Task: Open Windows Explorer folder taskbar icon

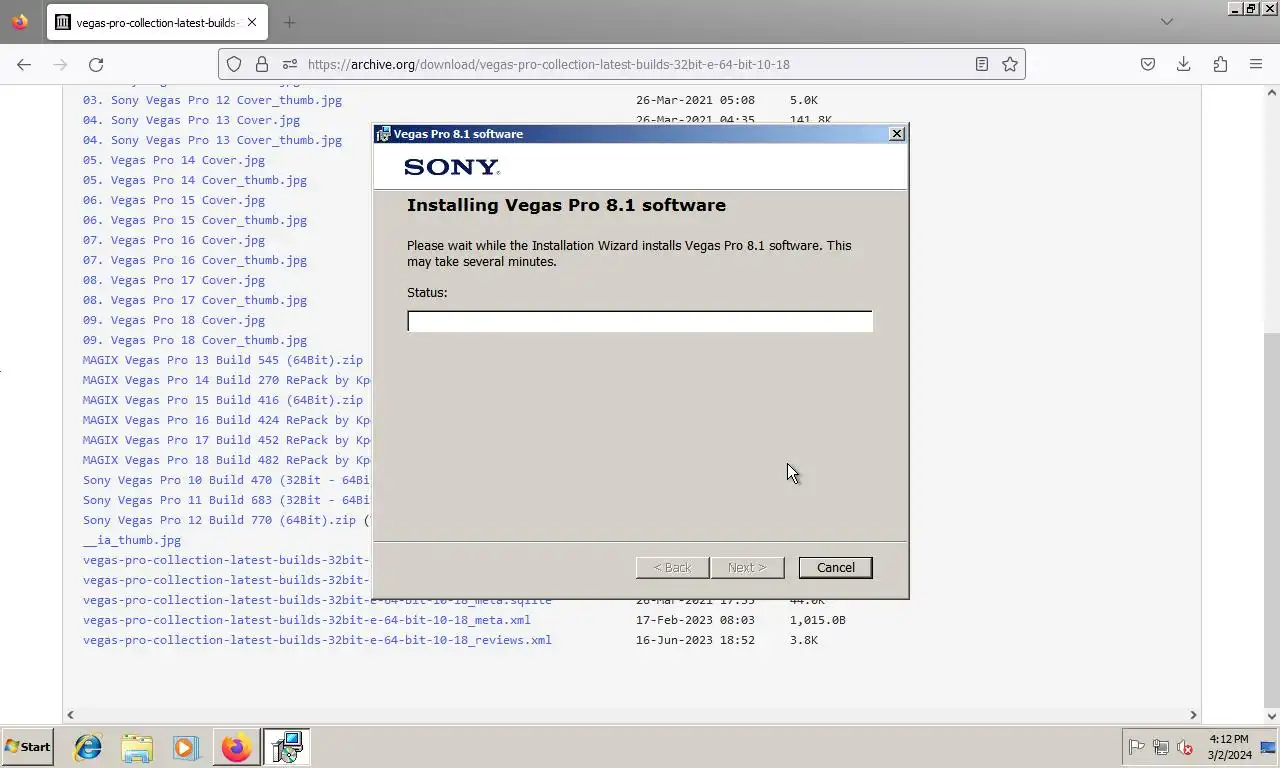Action: (x=137, y=747)
